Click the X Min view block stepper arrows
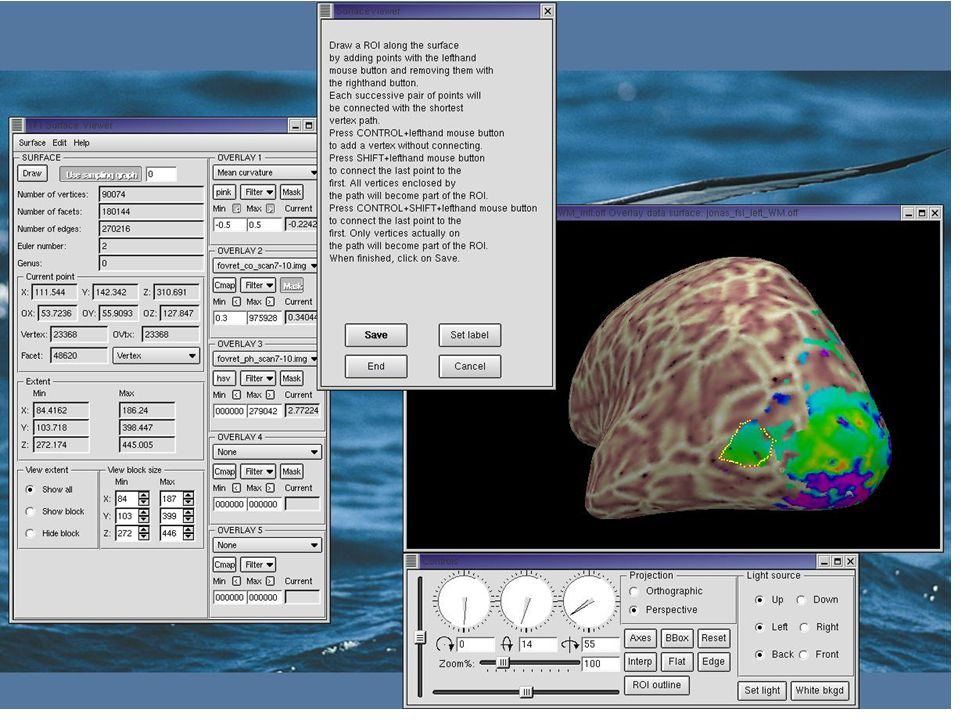 pyautogui.click(x=143, y=499)
